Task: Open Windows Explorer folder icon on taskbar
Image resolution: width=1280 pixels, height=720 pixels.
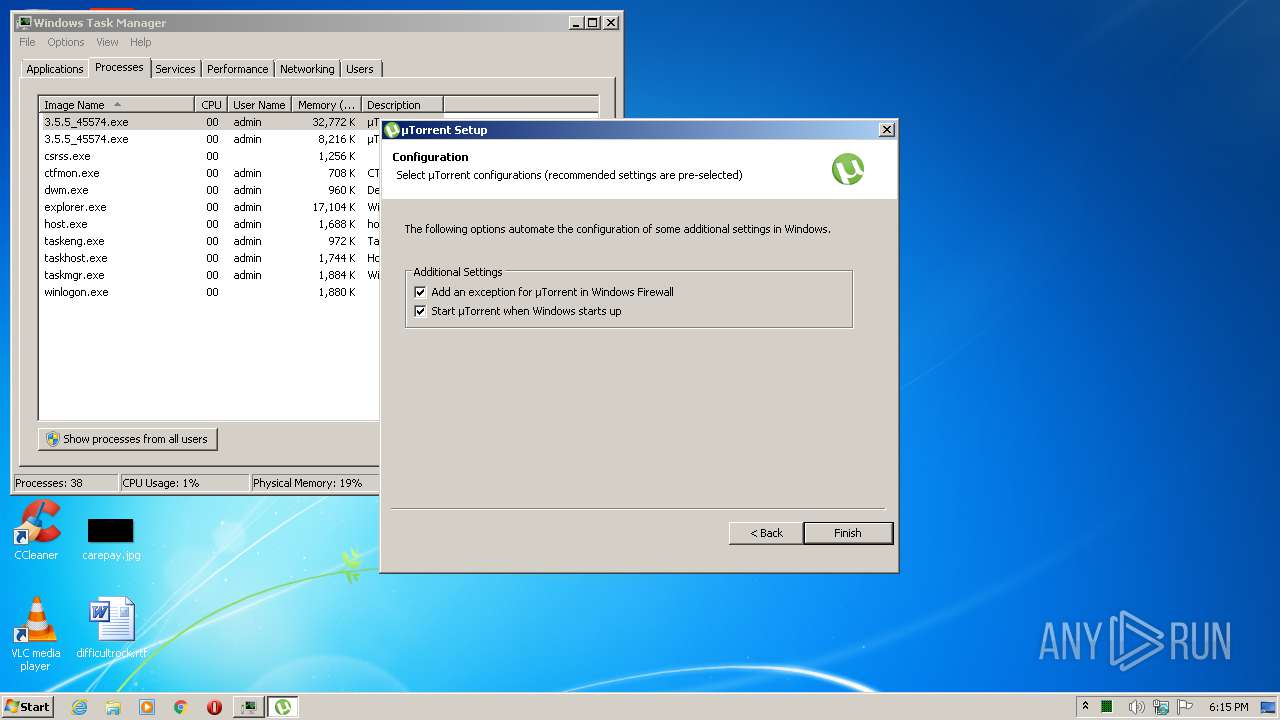Action: tap(113, 707)
